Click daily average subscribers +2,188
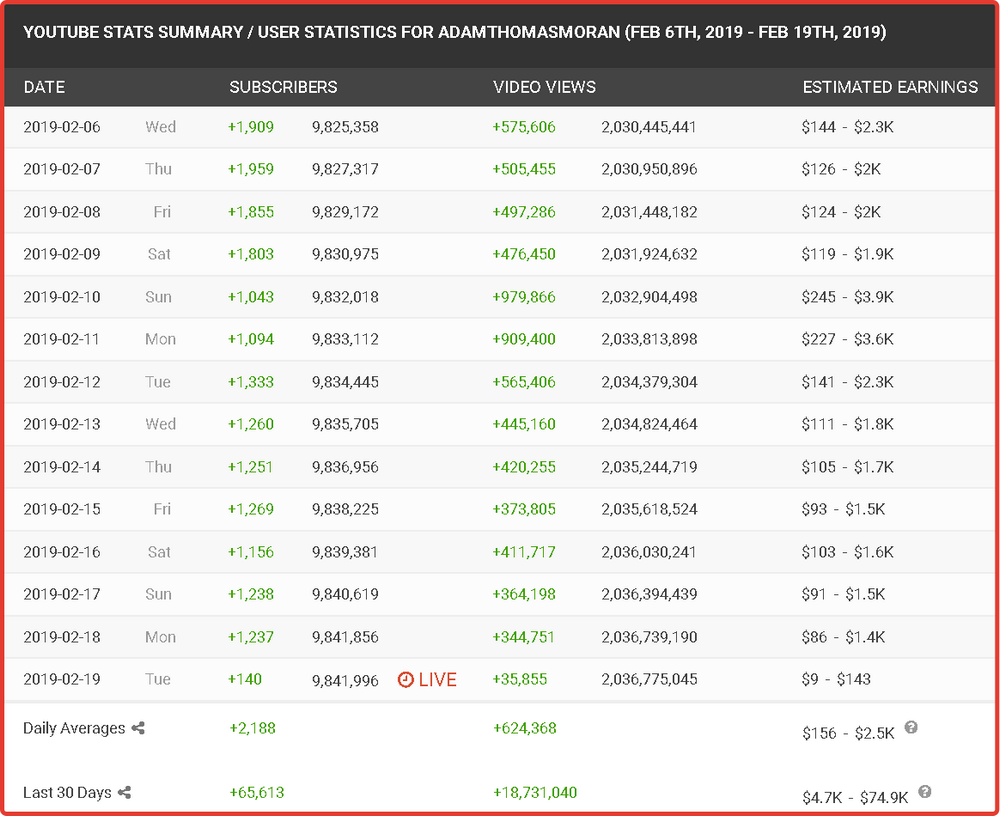This screenshot has width=1000, height=816. pos(253,728)
